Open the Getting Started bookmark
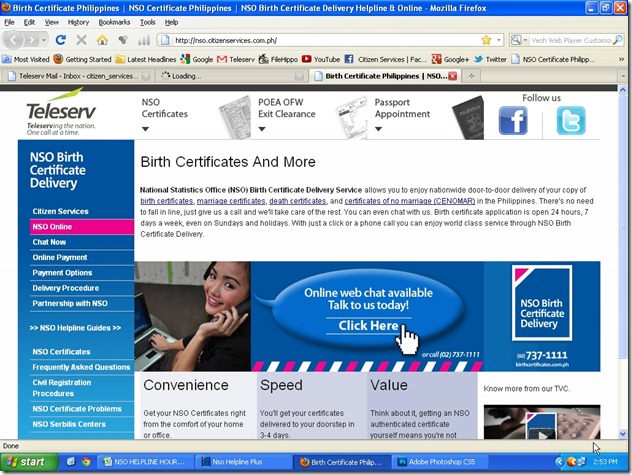The image size is (632, 475). 83,59
